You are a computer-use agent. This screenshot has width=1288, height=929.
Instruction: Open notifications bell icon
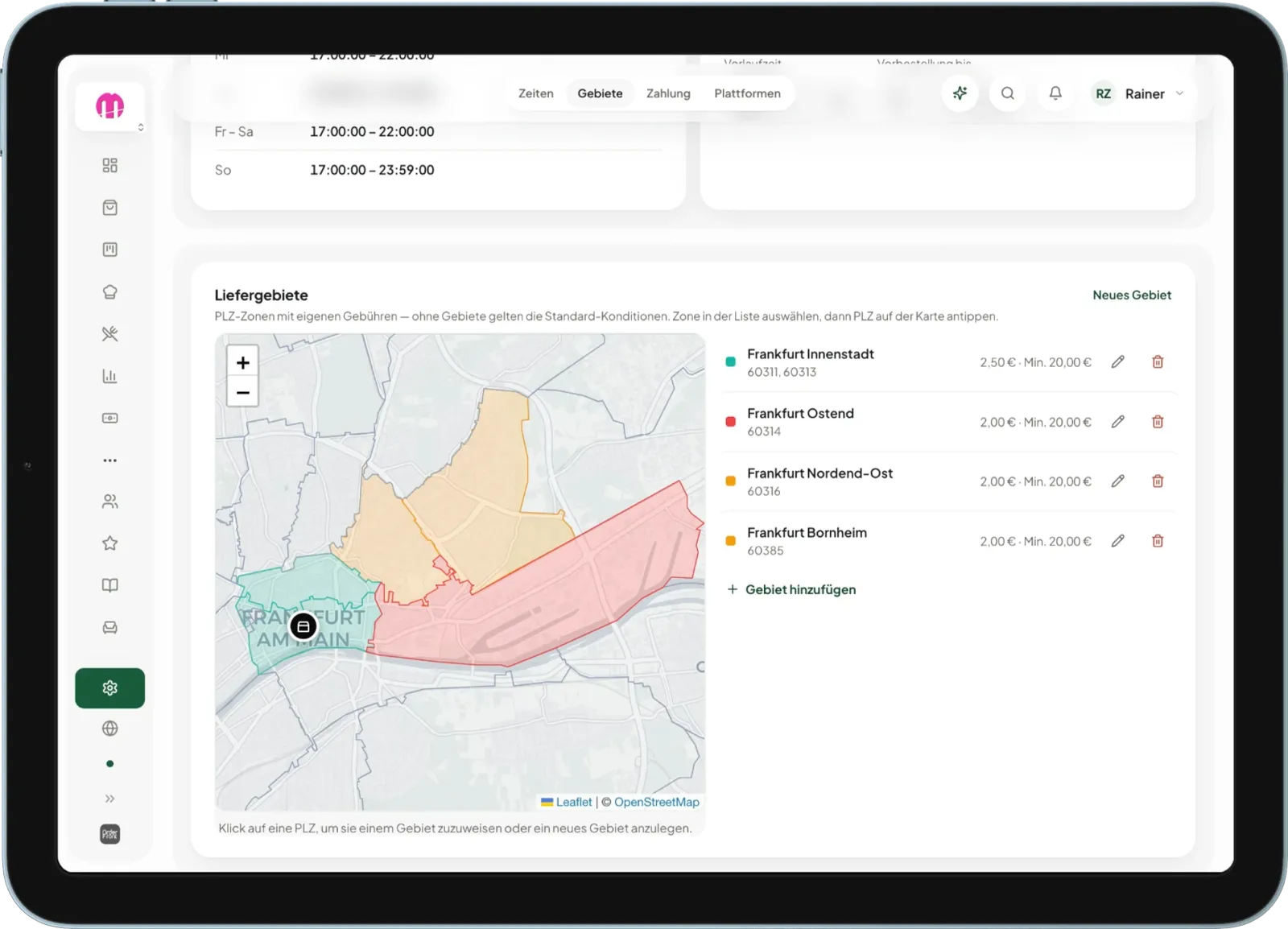(x=1055, y=93)
